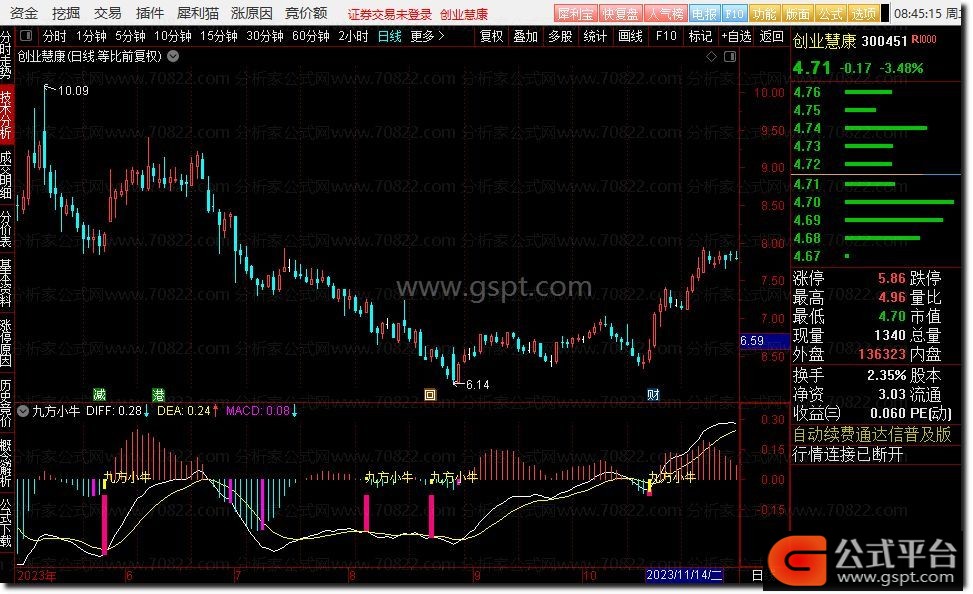Click the 快复盘 button

pyautogui.click(x=620, y=14)
